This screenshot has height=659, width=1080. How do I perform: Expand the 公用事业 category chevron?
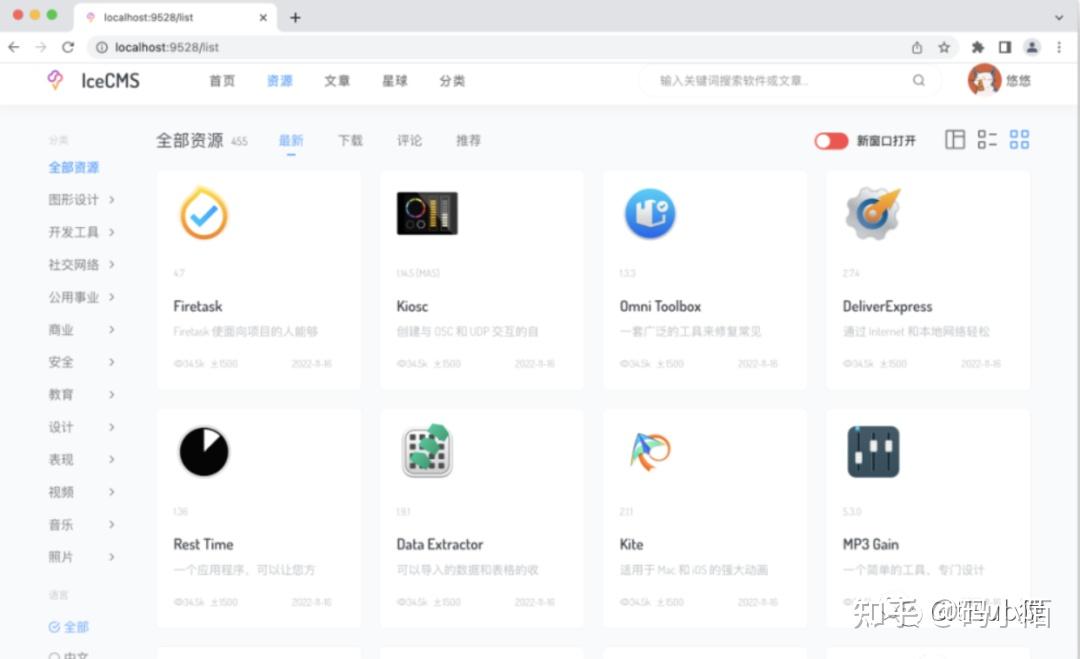112,297
